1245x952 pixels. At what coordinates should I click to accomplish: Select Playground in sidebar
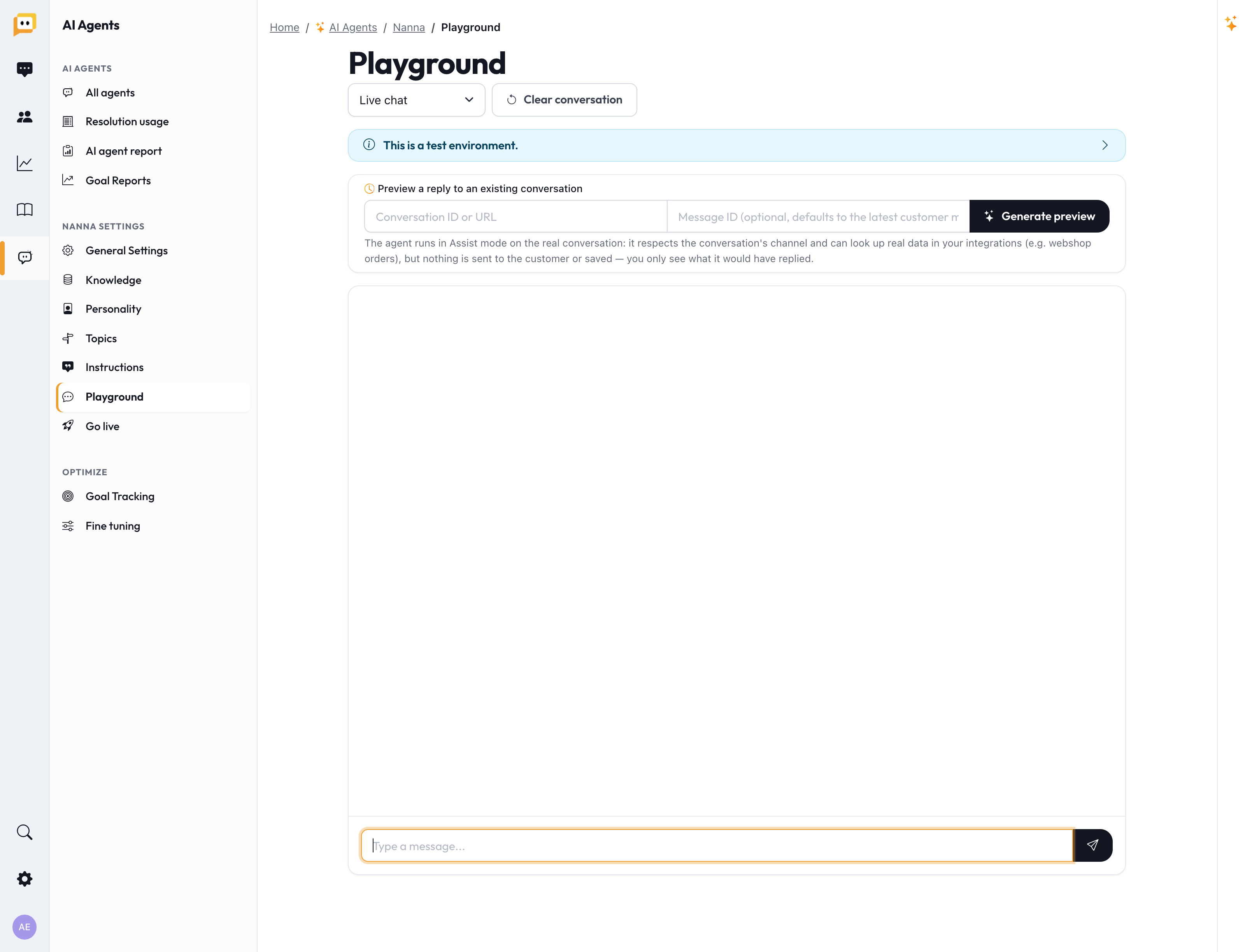coord(153,397)
